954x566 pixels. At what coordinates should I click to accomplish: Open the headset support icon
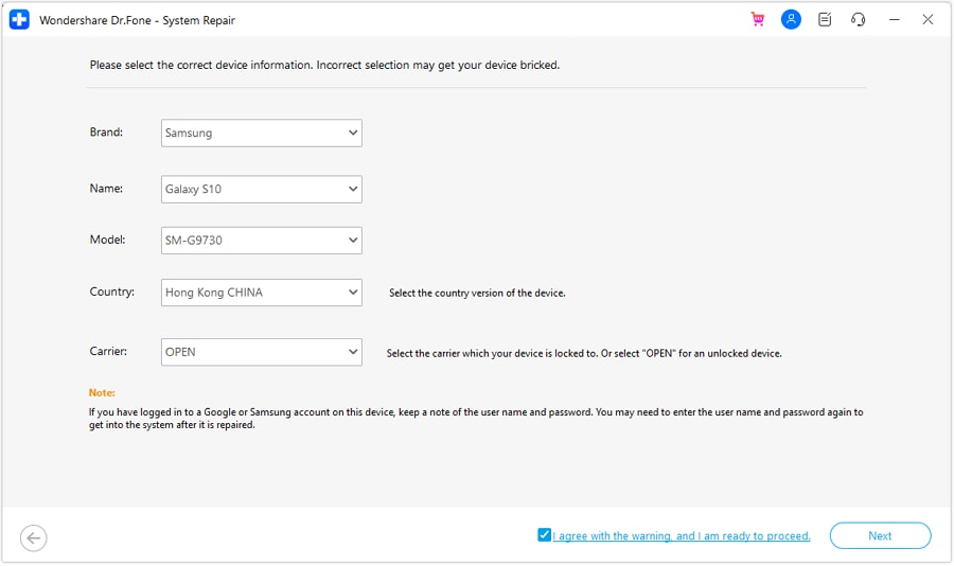coord(858,19)
